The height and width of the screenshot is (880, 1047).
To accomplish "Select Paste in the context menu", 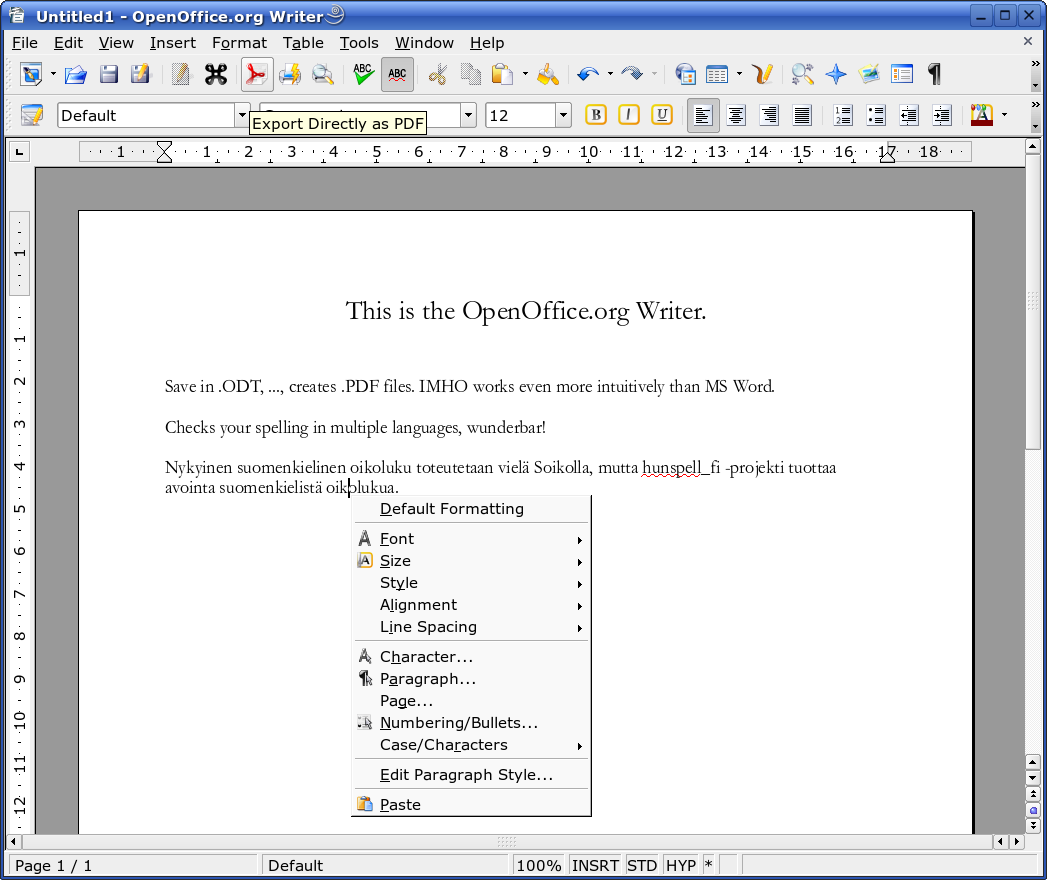I will pos(471,805).
